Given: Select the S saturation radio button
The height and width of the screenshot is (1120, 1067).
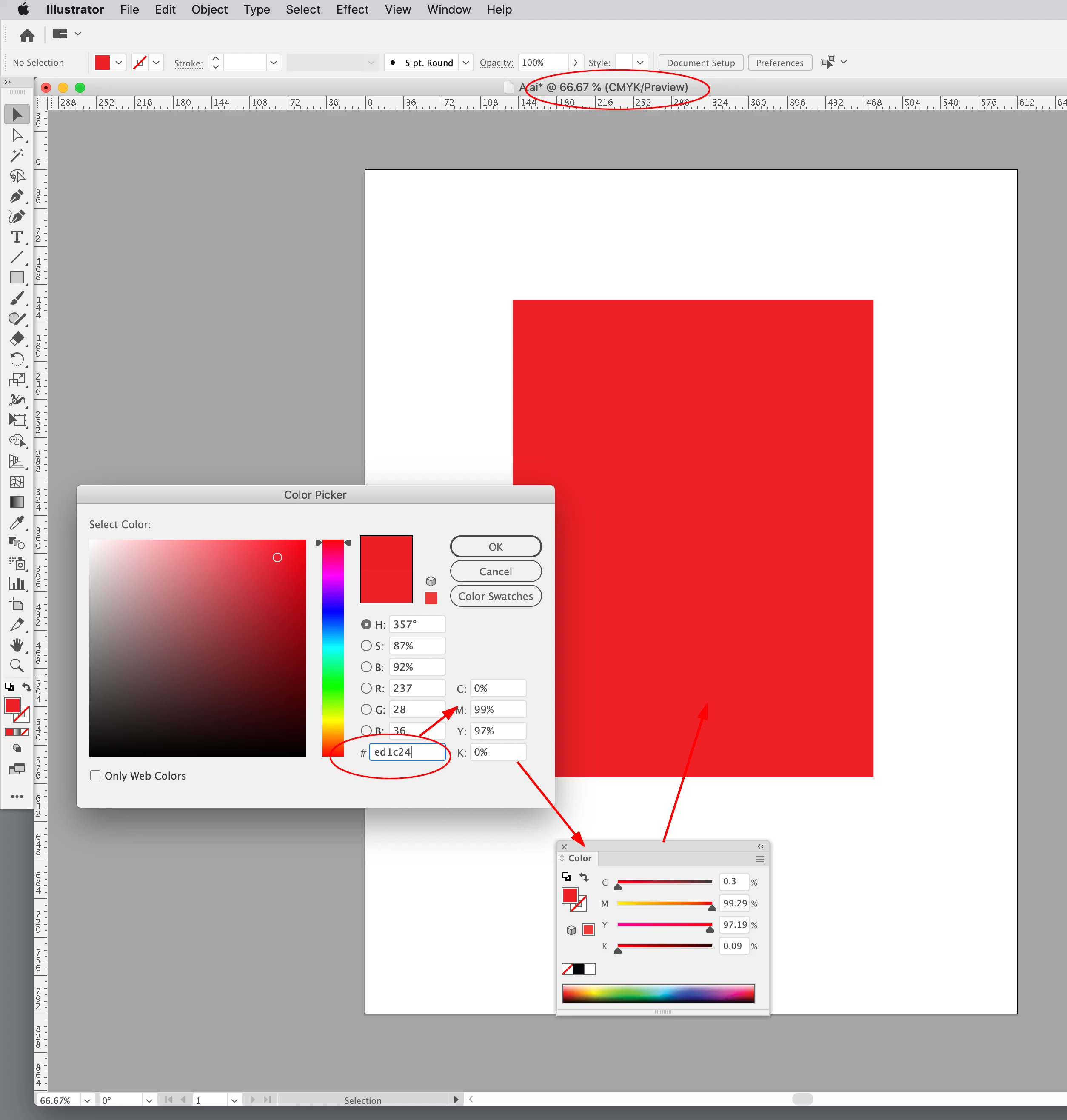Looking at the screenshot, I should coord(366,646).
